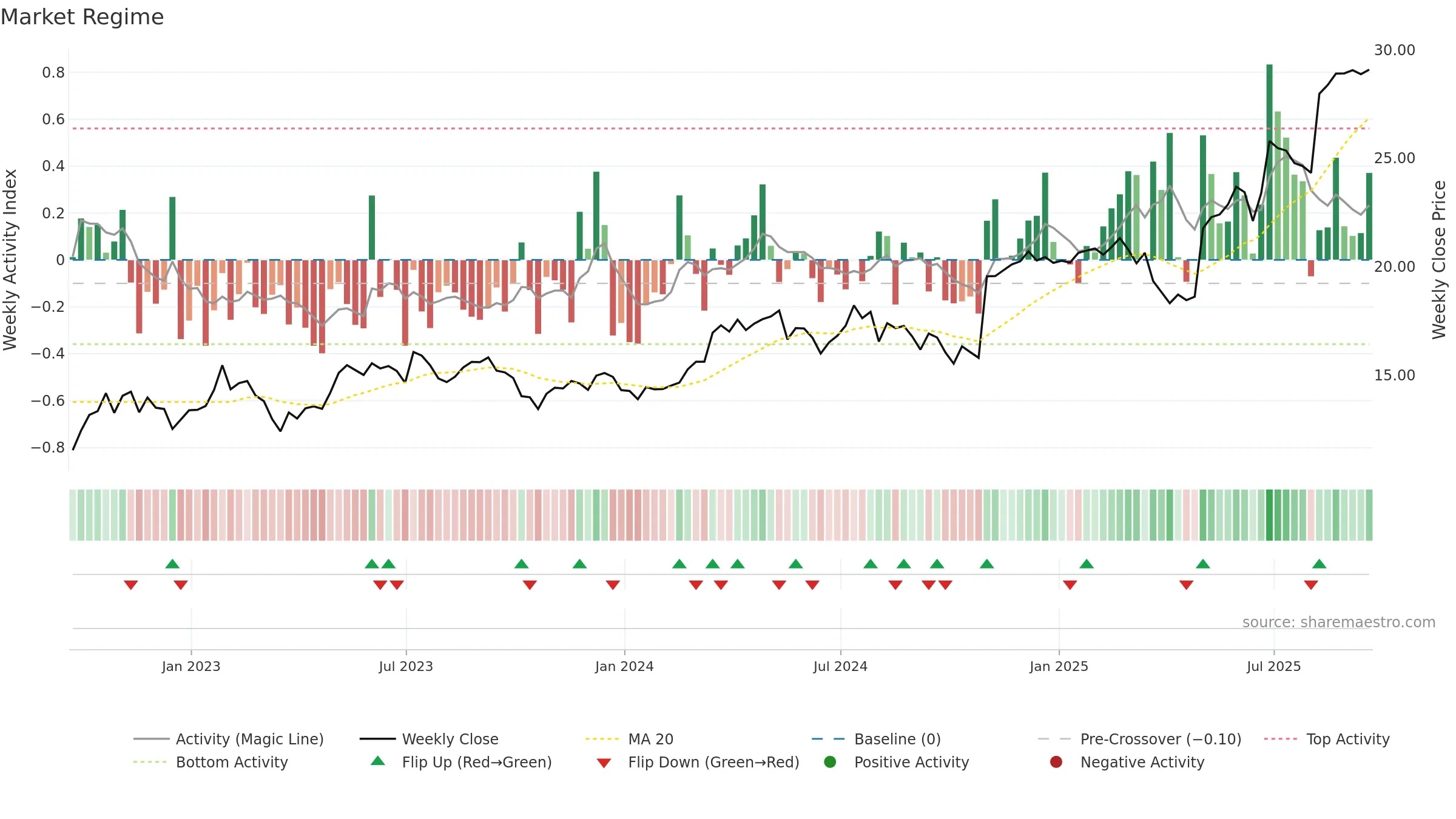Click the last flip-up triangle after Jul 2025
This screenshot has height=819, width=1456.
1319,564
